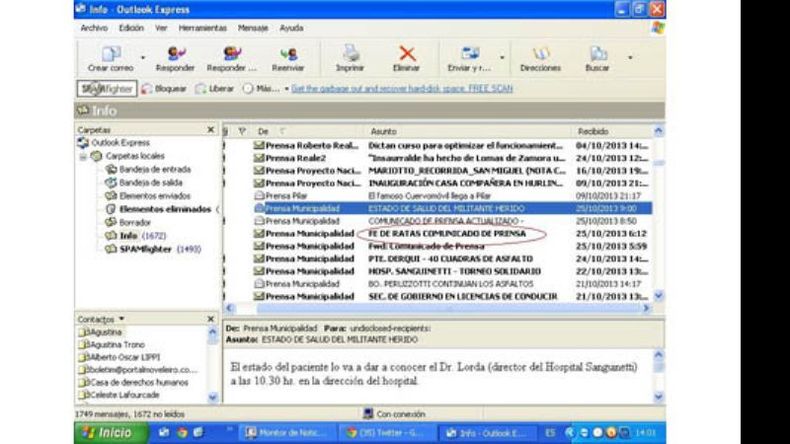Create a new mail with Crear correo
The image size is (790, 444).
(111, 58)
